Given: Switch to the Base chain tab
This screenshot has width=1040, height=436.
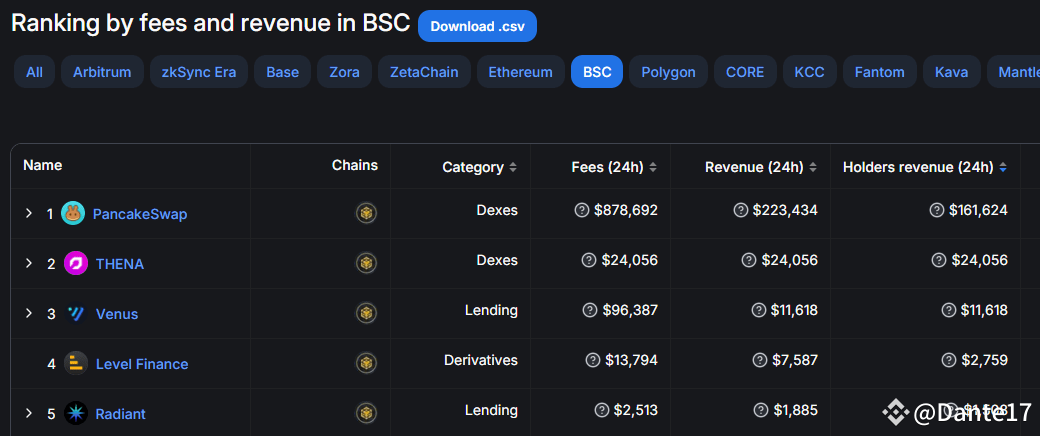Looking at the screenshot, I should [283, 72].
